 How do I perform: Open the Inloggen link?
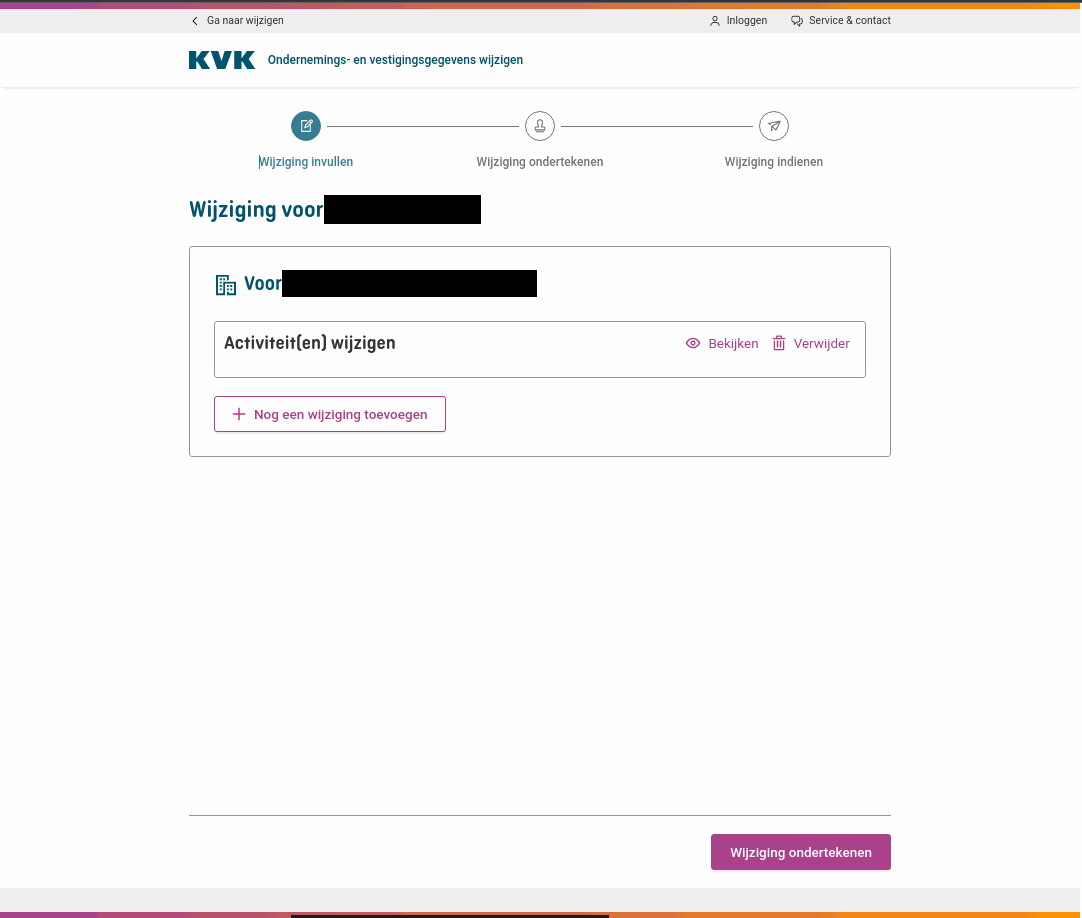pos(746,20)
